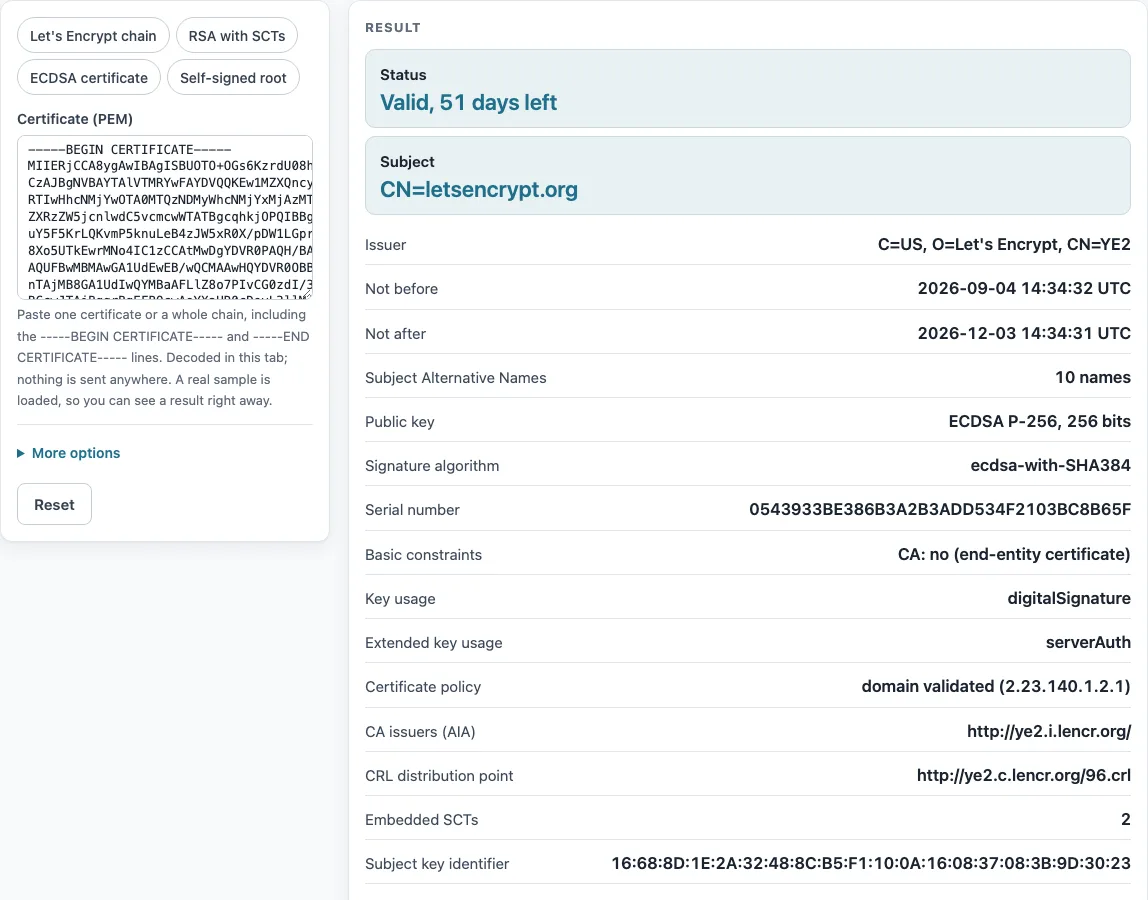The height and width of the screenshot is (900, 1148).
Task: Load the RSA with SCTs sample
Action: point(236,35)
